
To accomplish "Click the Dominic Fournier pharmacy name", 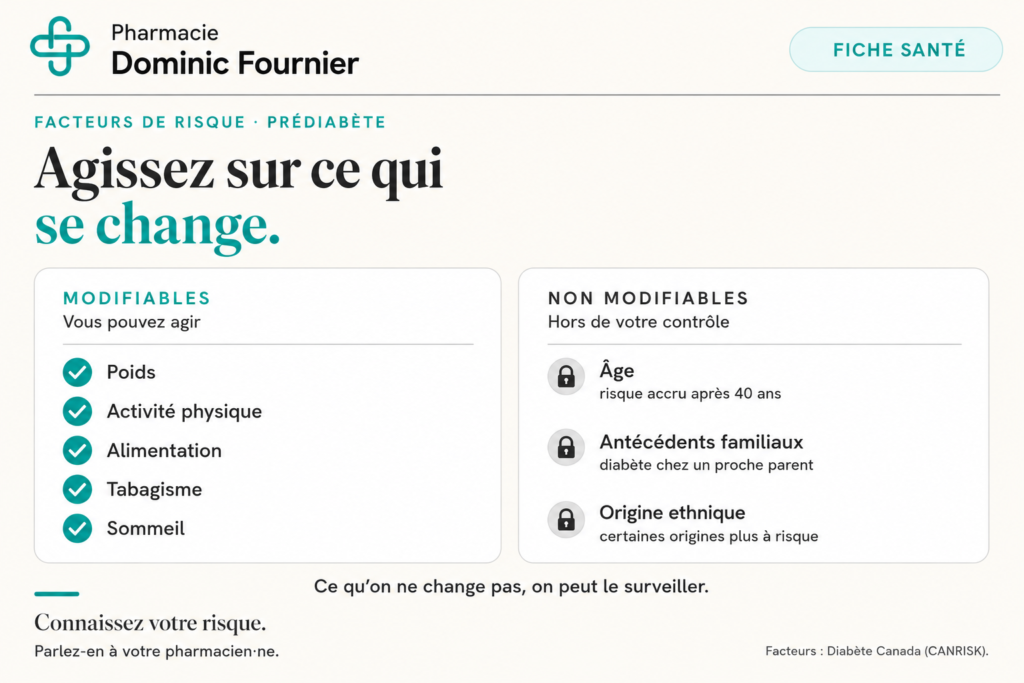I will coord(235,63).
